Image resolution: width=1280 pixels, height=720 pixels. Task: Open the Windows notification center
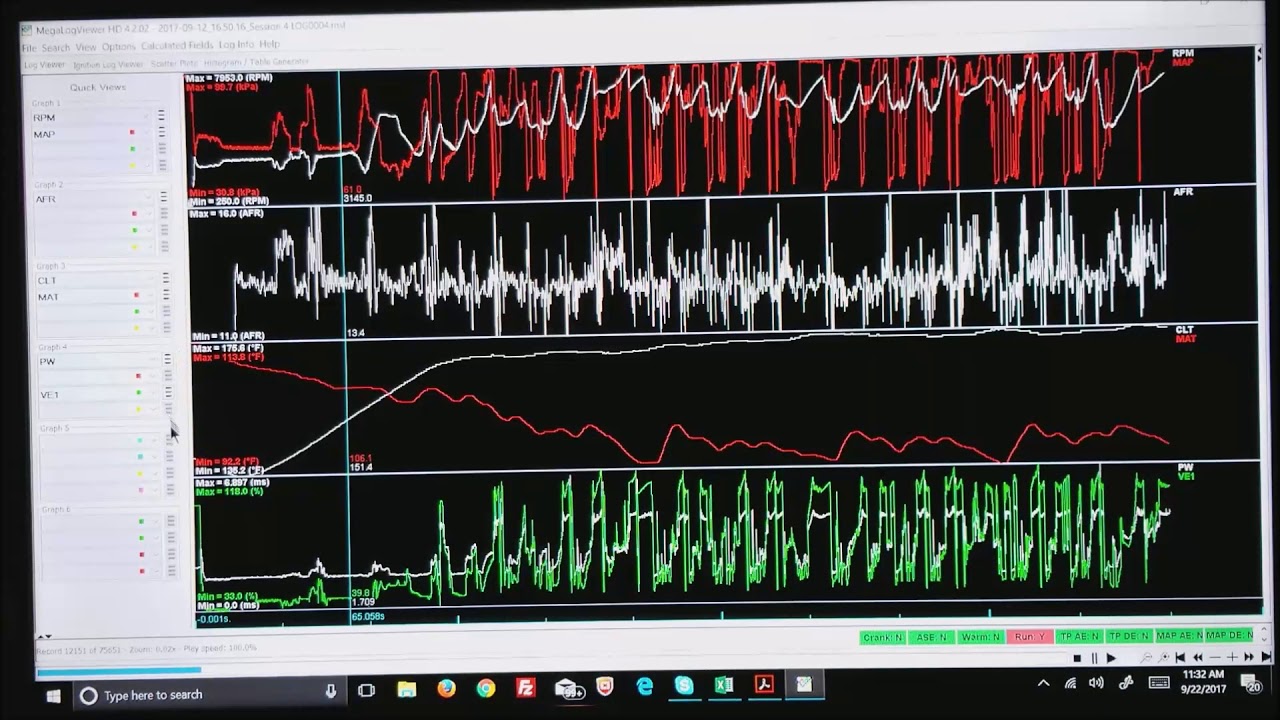click(1252, 684)
